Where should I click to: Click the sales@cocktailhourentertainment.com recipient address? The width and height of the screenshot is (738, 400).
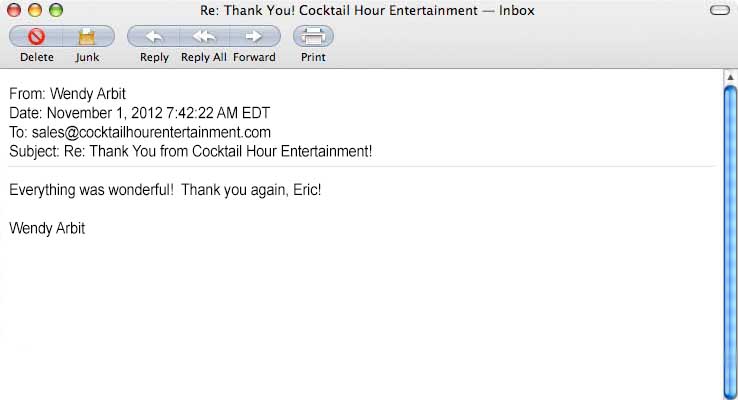coord(151,132)
